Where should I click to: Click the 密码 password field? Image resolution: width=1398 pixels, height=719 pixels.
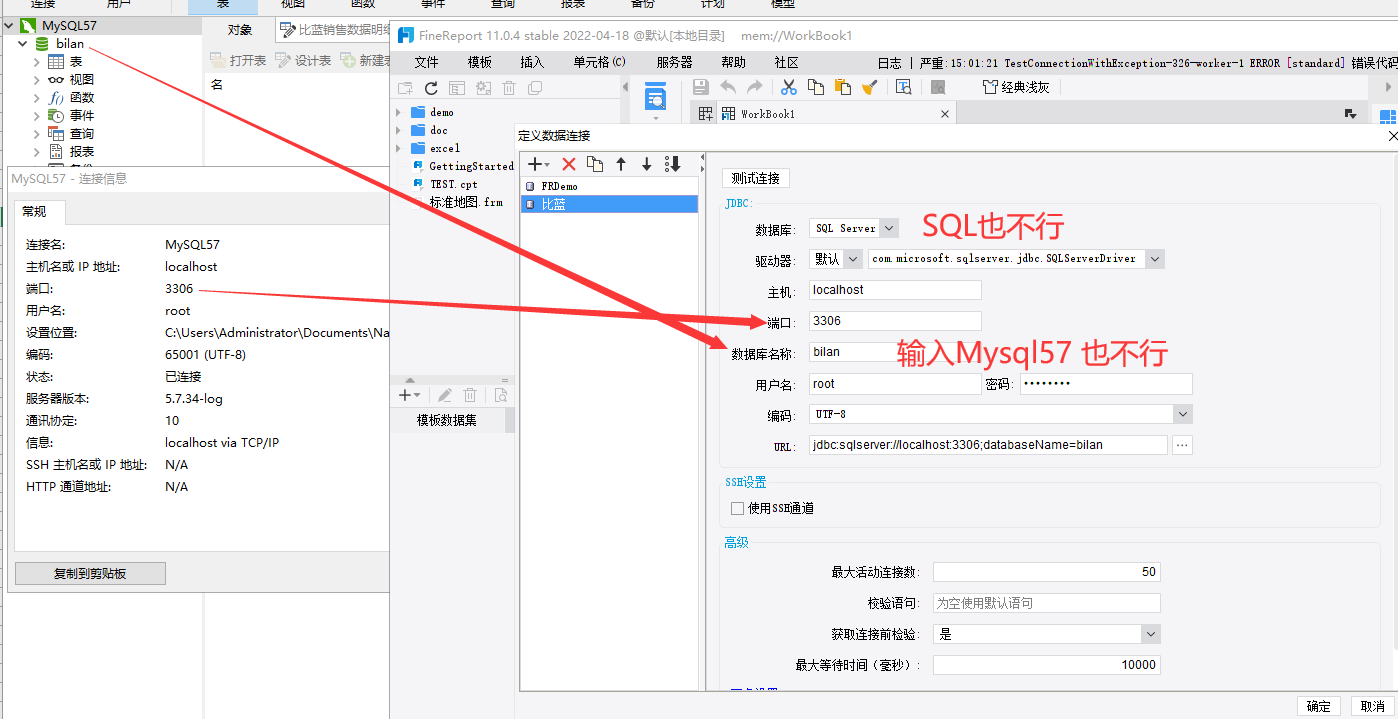(x=1106, y=384)
